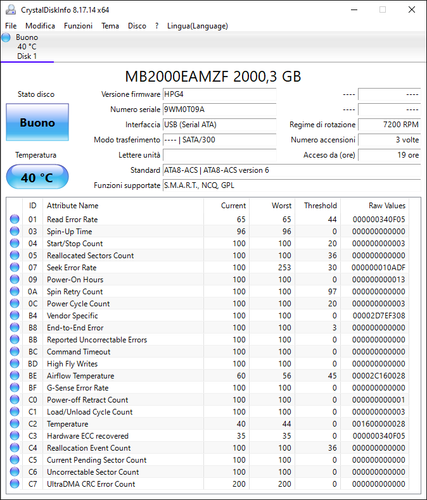Click status orb for Read Error Rate
Image resolution: width=427 pixels, height=500 pixels.
point(14,219)
